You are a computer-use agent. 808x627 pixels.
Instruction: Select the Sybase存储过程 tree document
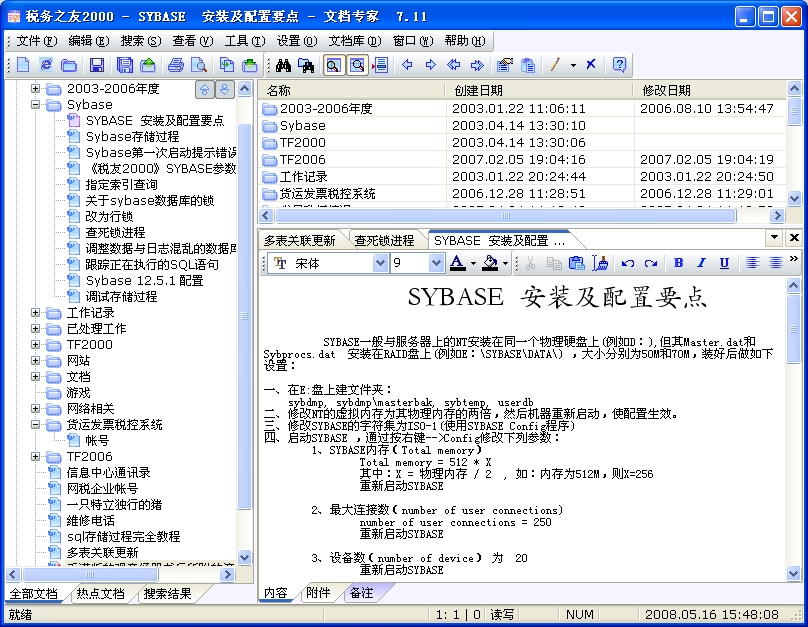click(x=132, y=137)
